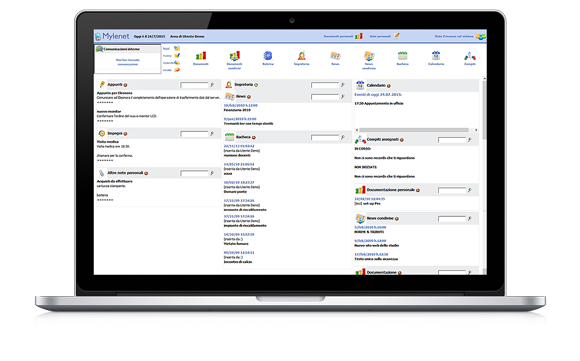Click the Note personali pencil icon
Screen dimensions: 580x361
pos(397,36)
